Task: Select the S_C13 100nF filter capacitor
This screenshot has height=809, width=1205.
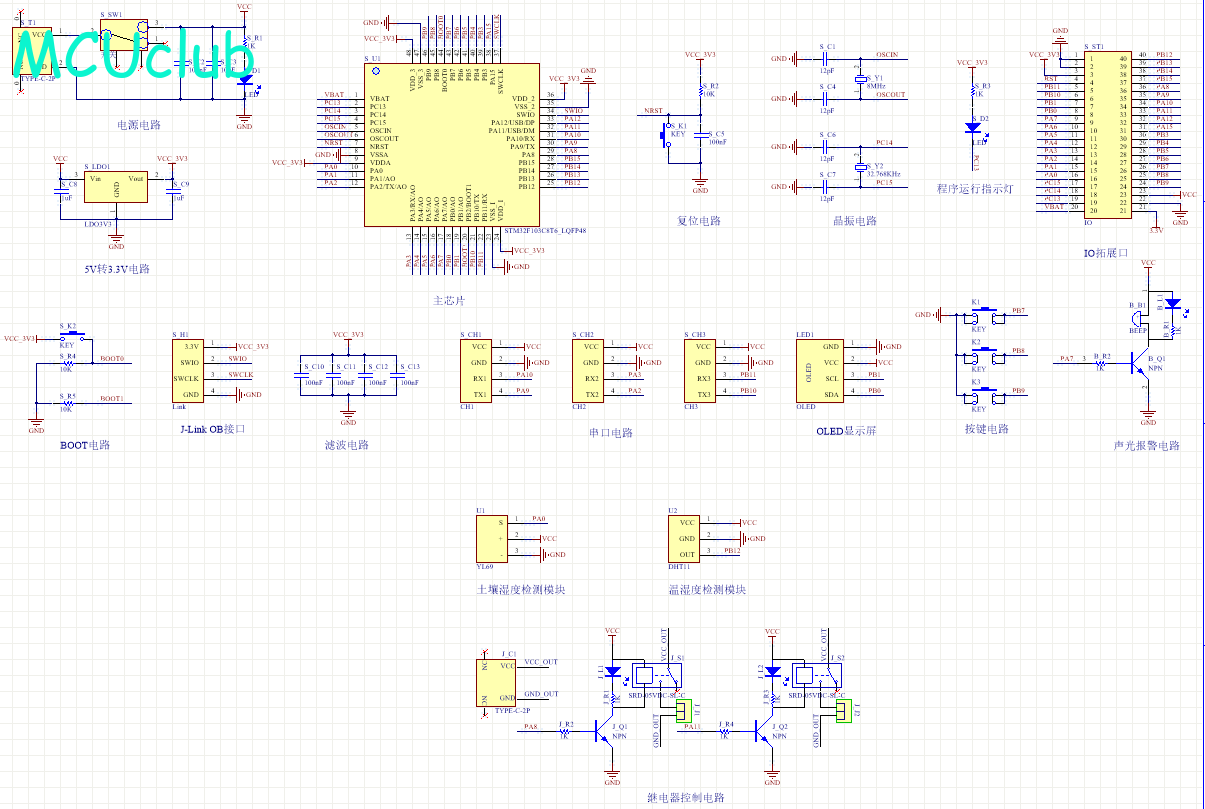Action: 396,377
